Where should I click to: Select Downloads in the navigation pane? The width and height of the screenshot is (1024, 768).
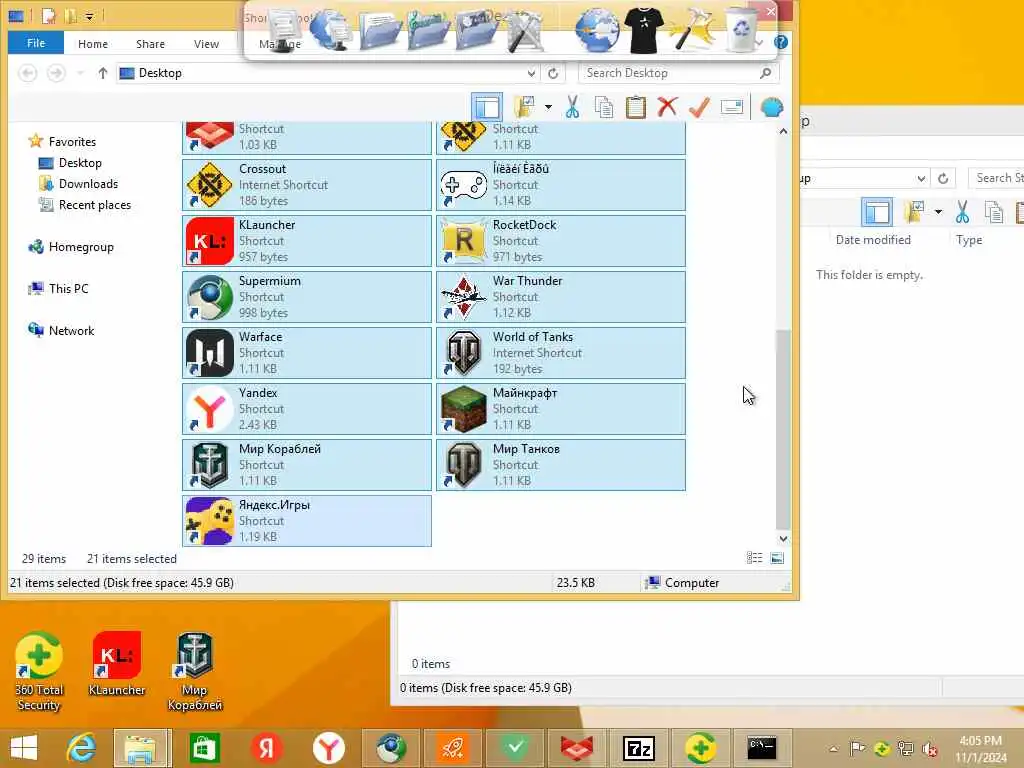[x=88, y=184]
